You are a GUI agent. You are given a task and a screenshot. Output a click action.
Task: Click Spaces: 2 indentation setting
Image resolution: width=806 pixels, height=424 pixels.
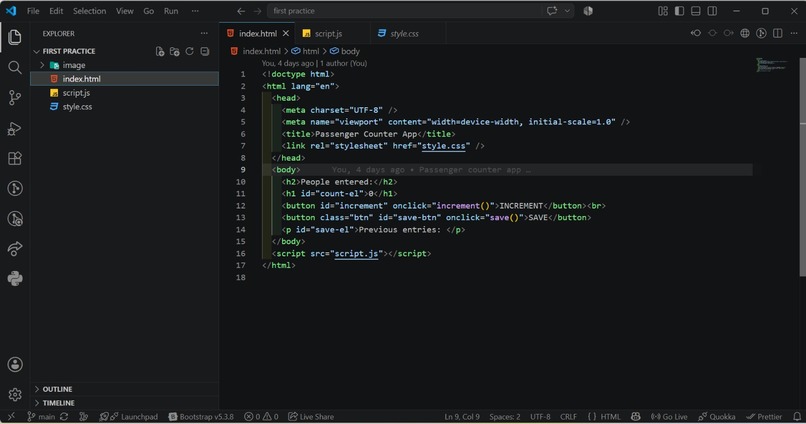pos(504,417)
